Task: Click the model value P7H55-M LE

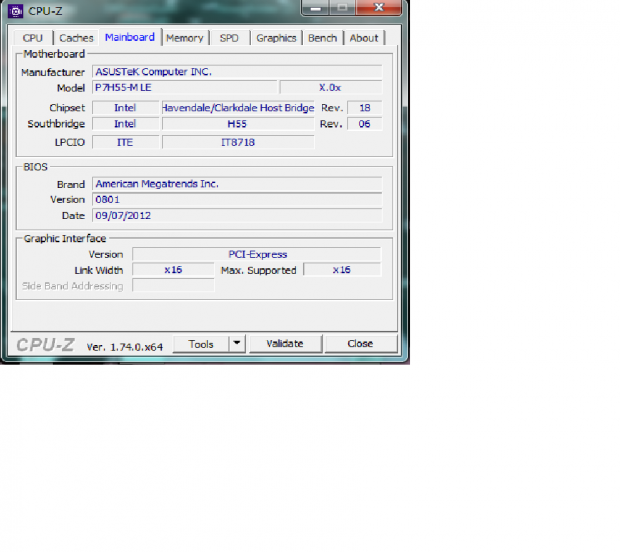Action: [x=185, y=87]
